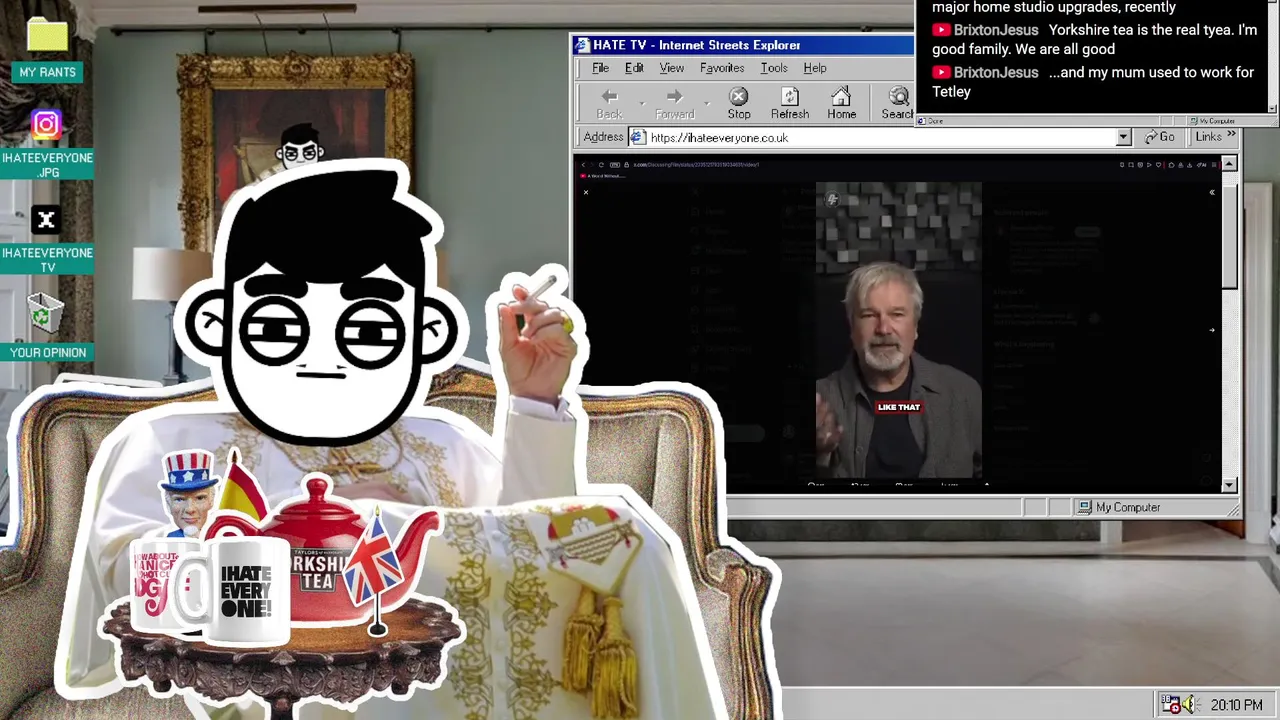Close the embedded video overlay with X

tap(586, 192)
